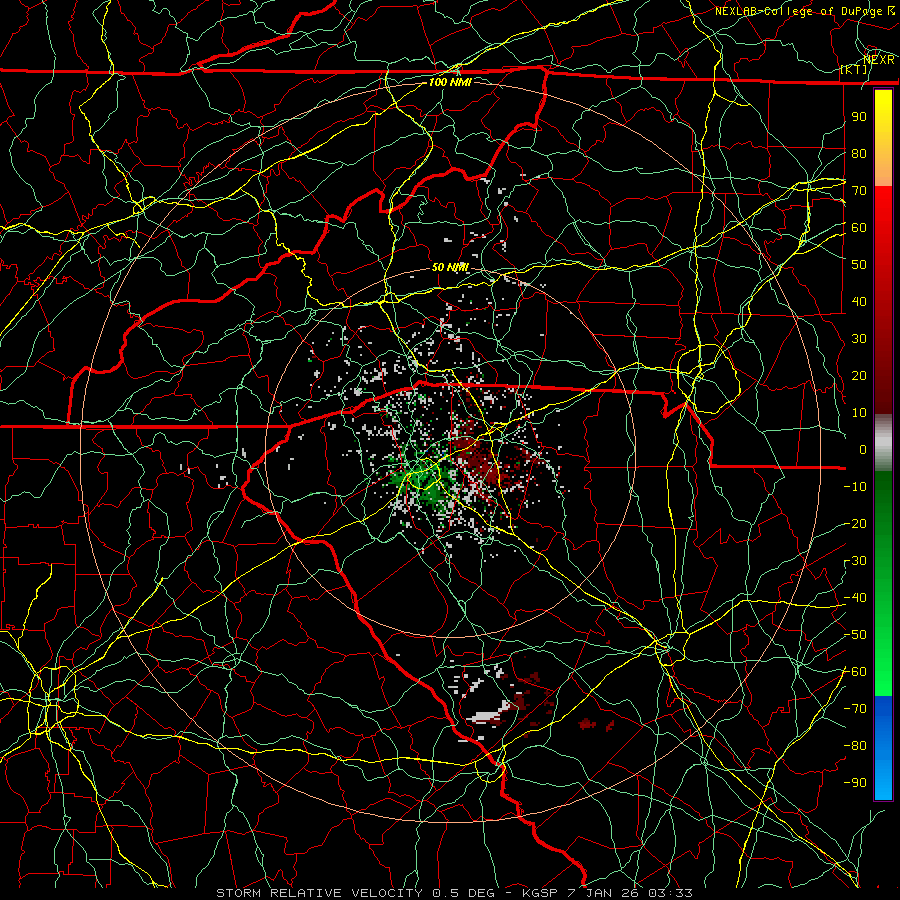This screenshot has width=900, height=900.
Task: Click the 10 knots scale label
Action: coord(859,413)
